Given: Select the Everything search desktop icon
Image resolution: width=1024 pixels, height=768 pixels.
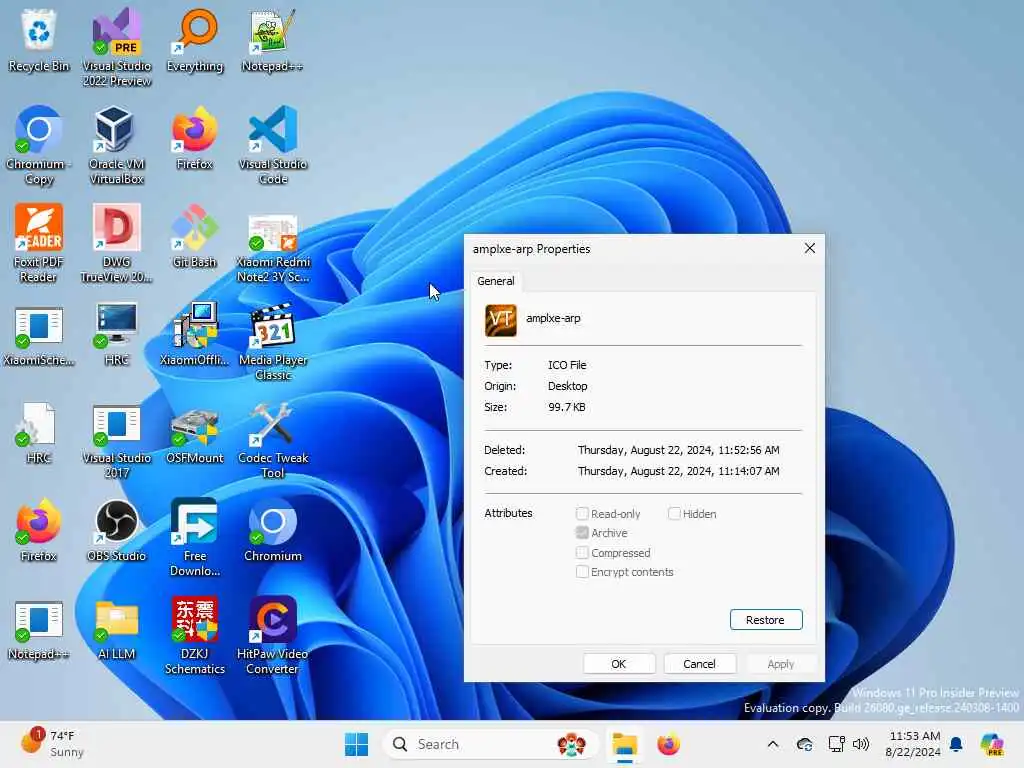Looking at the screenshot, I should pos(195,40).
